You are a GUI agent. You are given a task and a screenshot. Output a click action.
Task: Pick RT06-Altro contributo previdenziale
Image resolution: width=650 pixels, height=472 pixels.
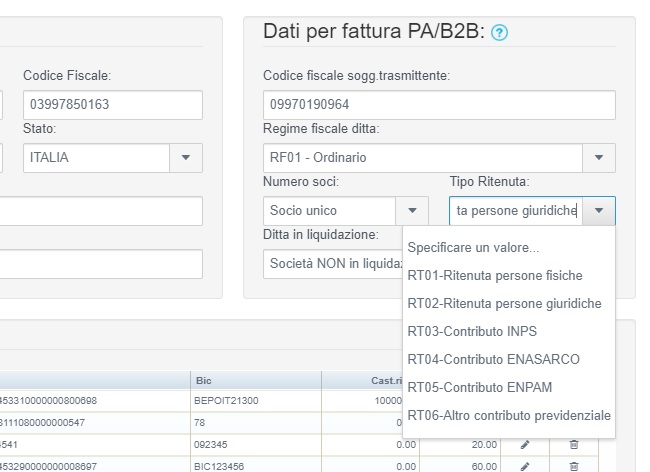click(509, 415)
